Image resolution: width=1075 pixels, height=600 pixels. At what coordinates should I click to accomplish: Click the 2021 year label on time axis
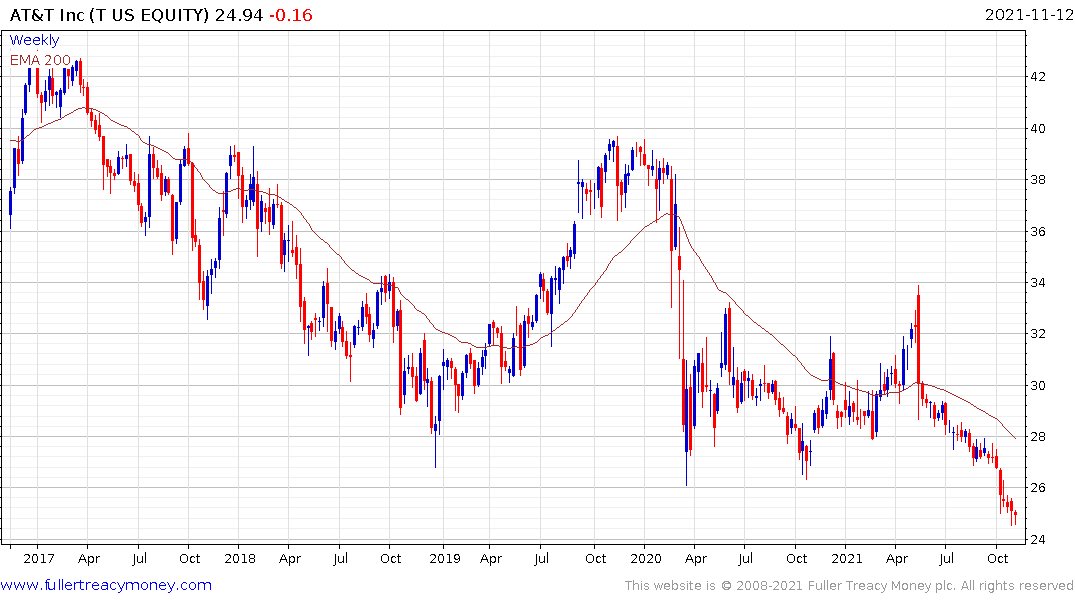pos(847,559)
